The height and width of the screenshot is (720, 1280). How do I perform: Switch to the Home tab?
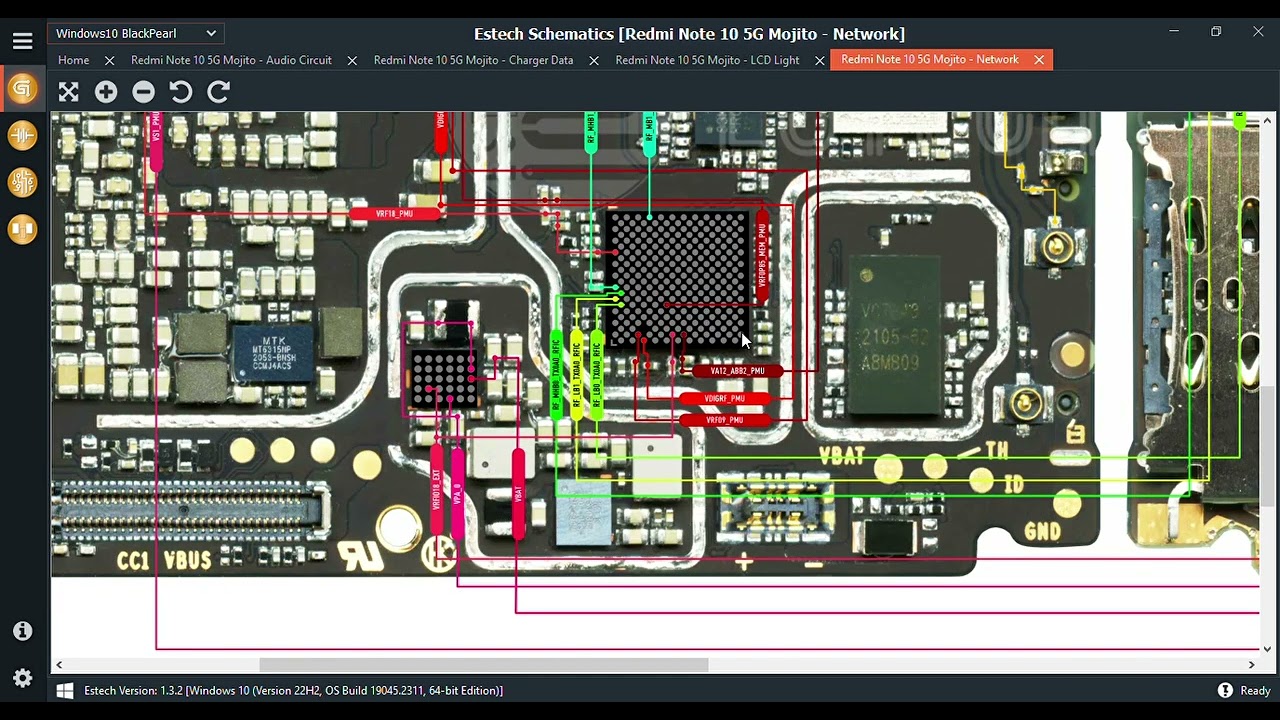point(74,60)
